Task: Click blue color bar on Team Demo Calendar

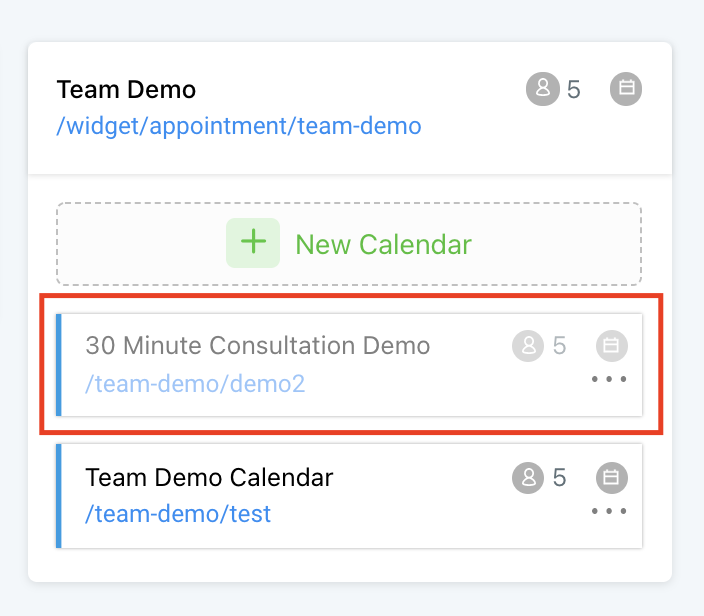Action: coord(59,496)
